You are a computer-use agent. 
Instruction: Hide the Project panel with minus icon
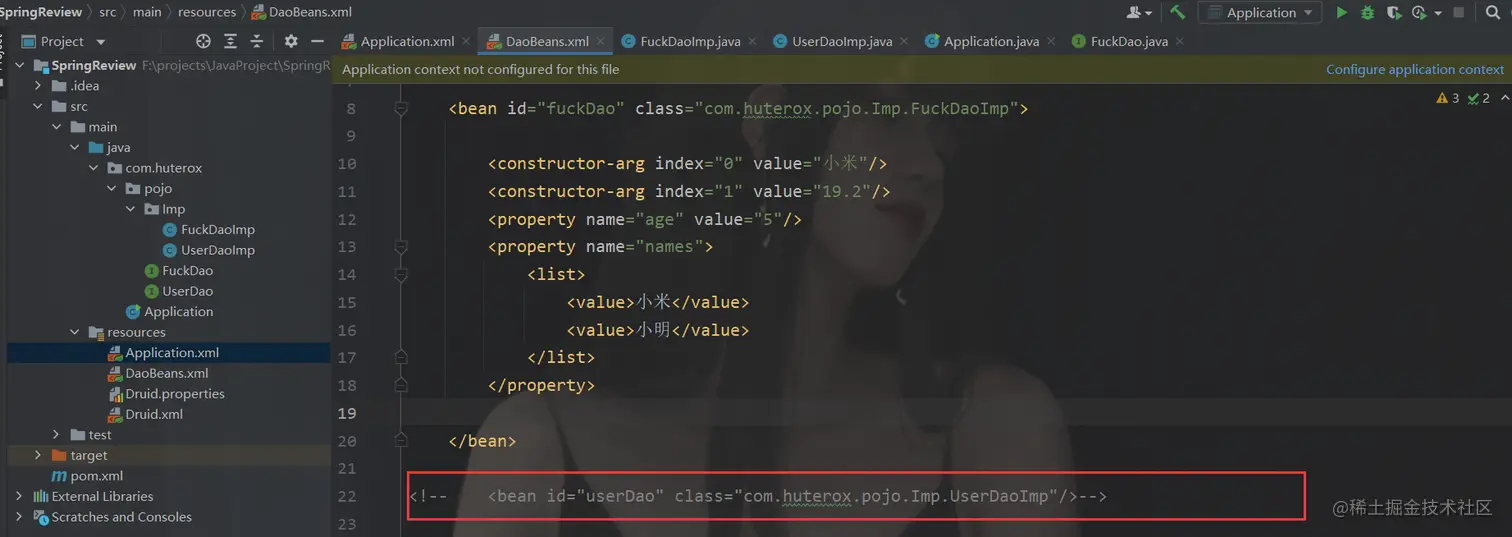[317, 41]
